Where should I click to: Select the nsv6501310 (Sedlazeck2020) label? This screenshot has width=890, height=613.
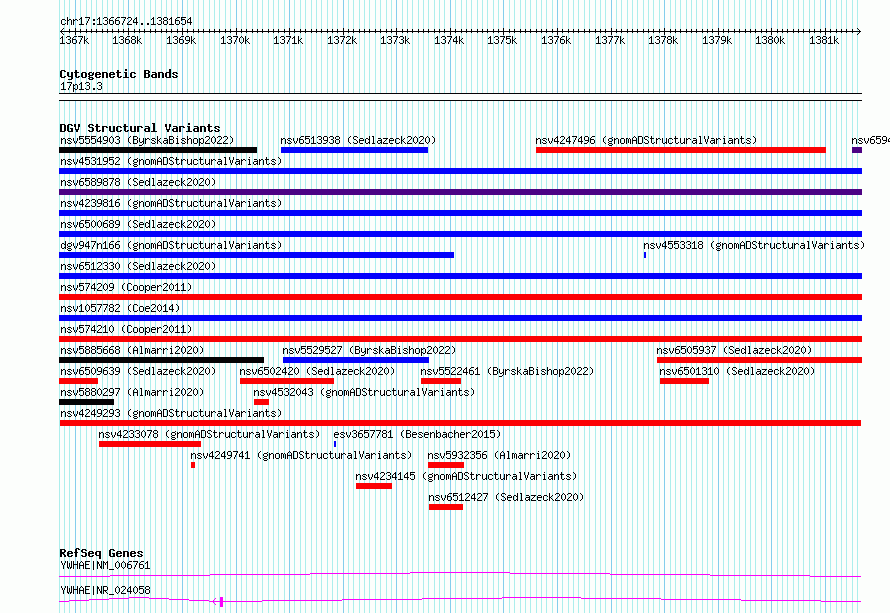click(737, 371)
